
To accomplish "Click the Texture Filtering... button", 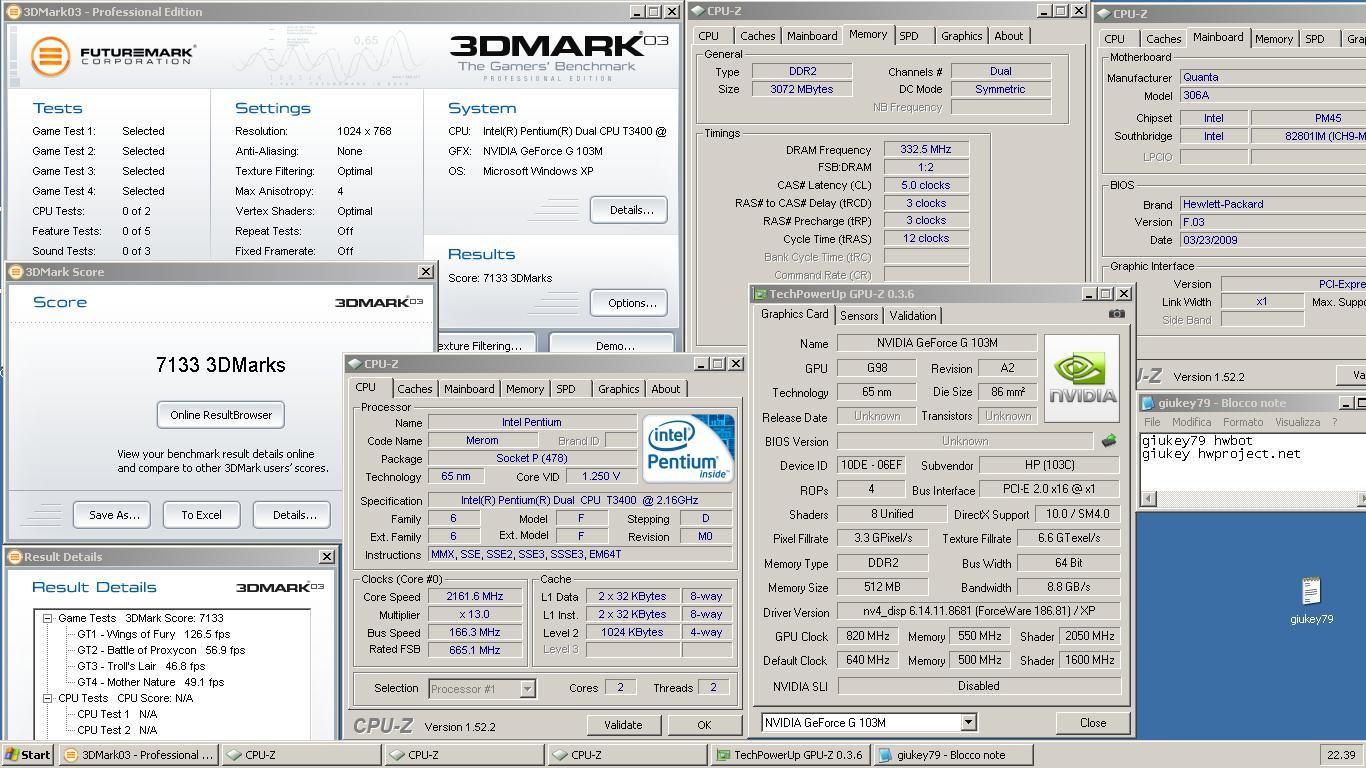I will [486, 346].
